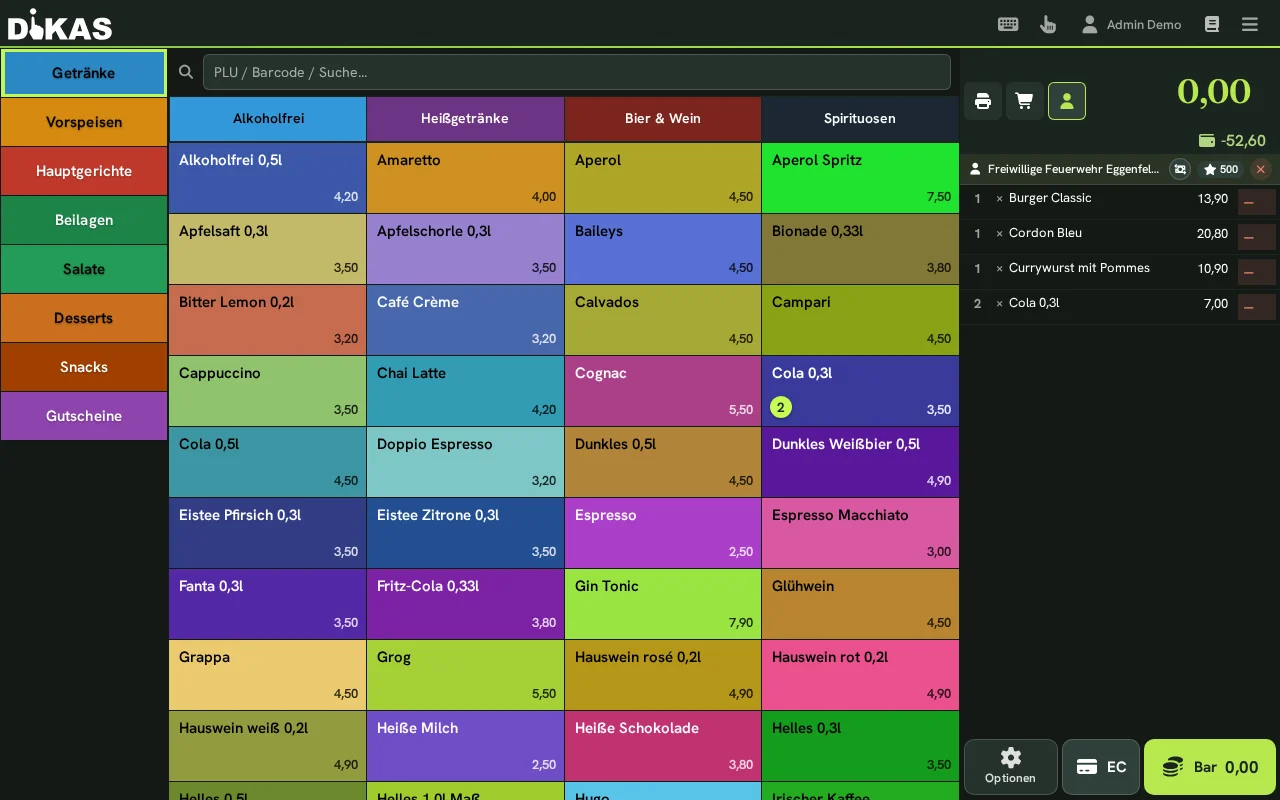Add the green Aperol Spritz tile
This screenshot has width=1280, height=800.
point(860,178)
